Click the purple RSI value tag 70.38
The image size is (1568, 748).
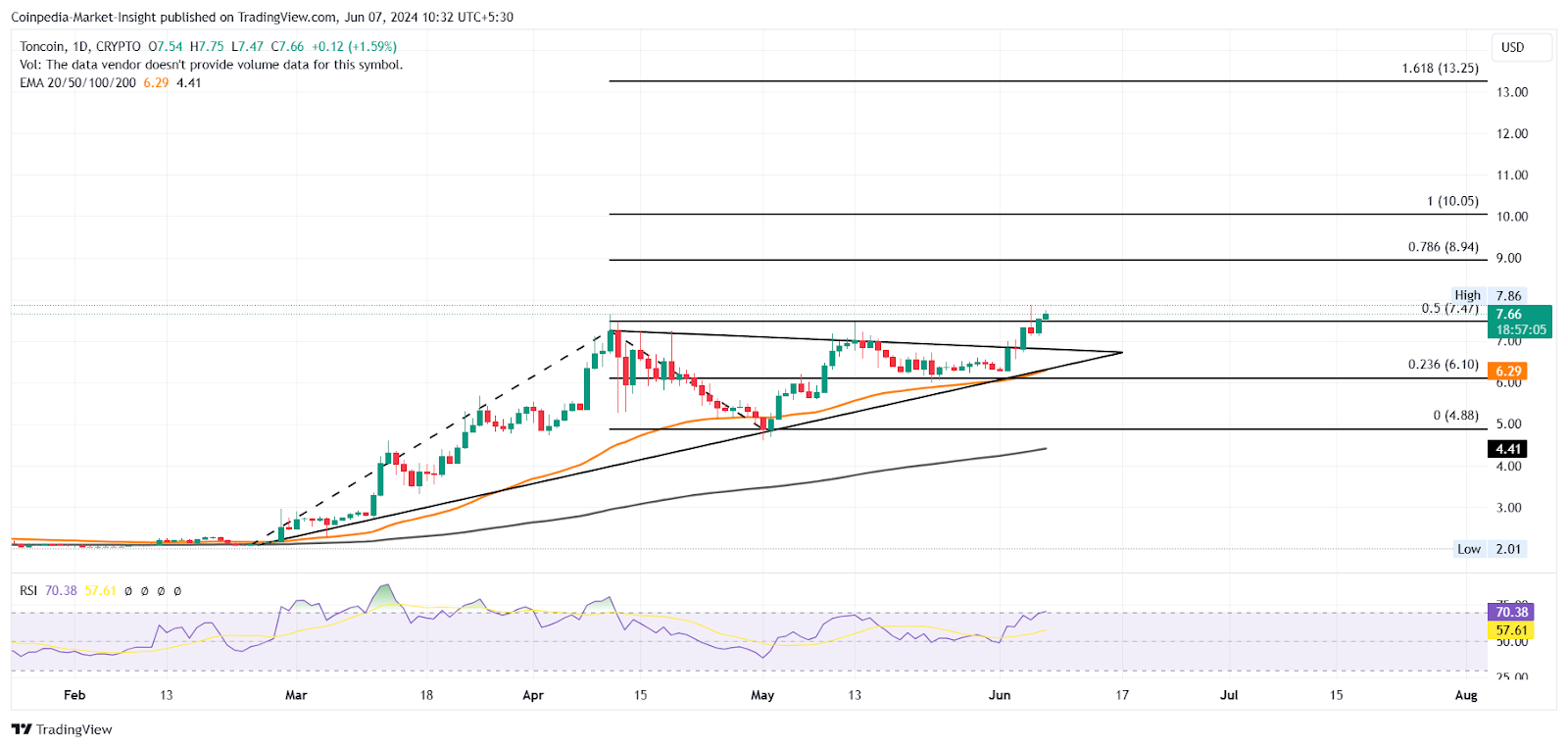coord(1510,612)
